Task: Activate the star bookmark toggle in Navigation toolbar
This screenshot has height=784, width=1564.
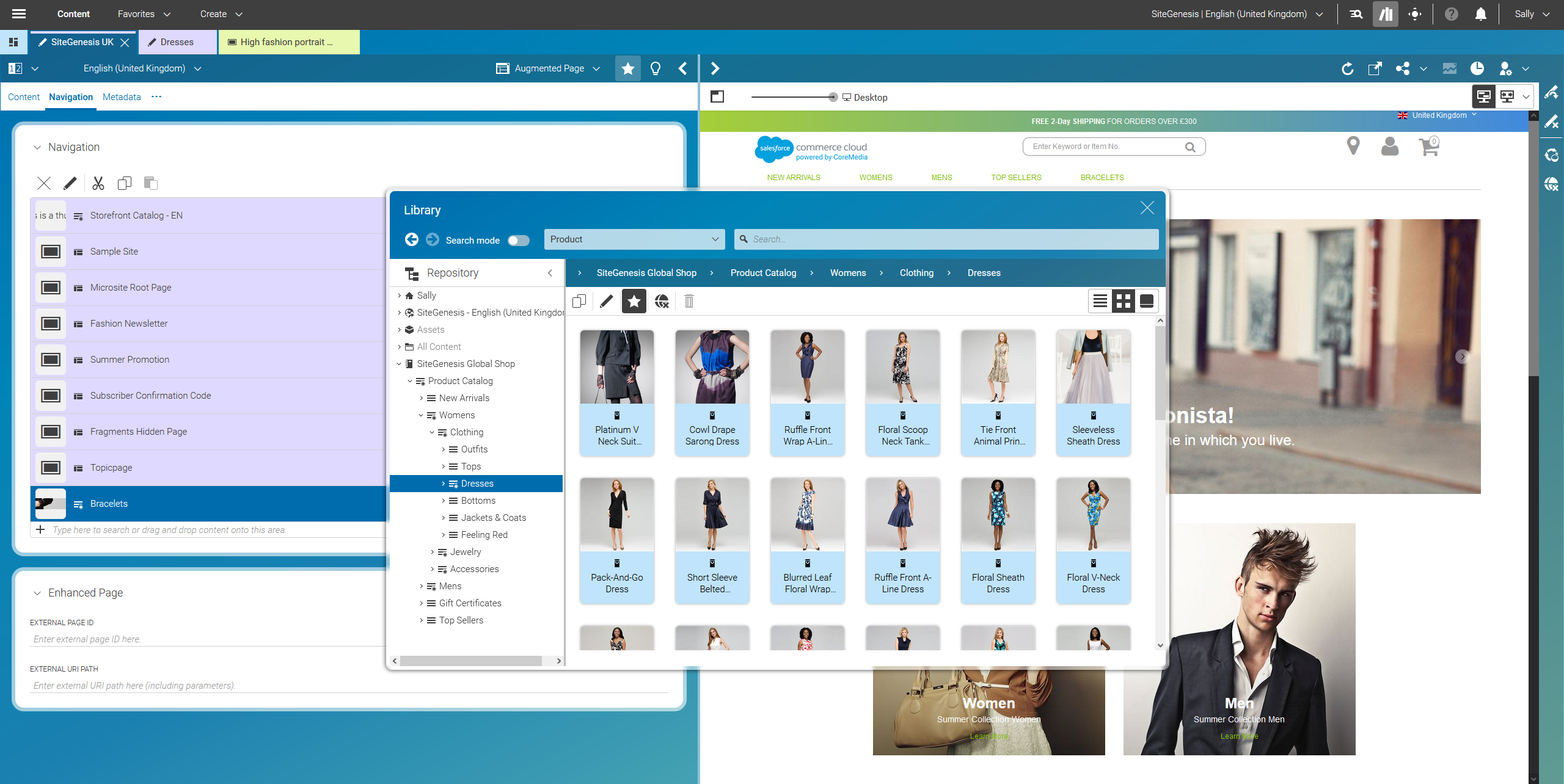Action: tap(627, 68)
